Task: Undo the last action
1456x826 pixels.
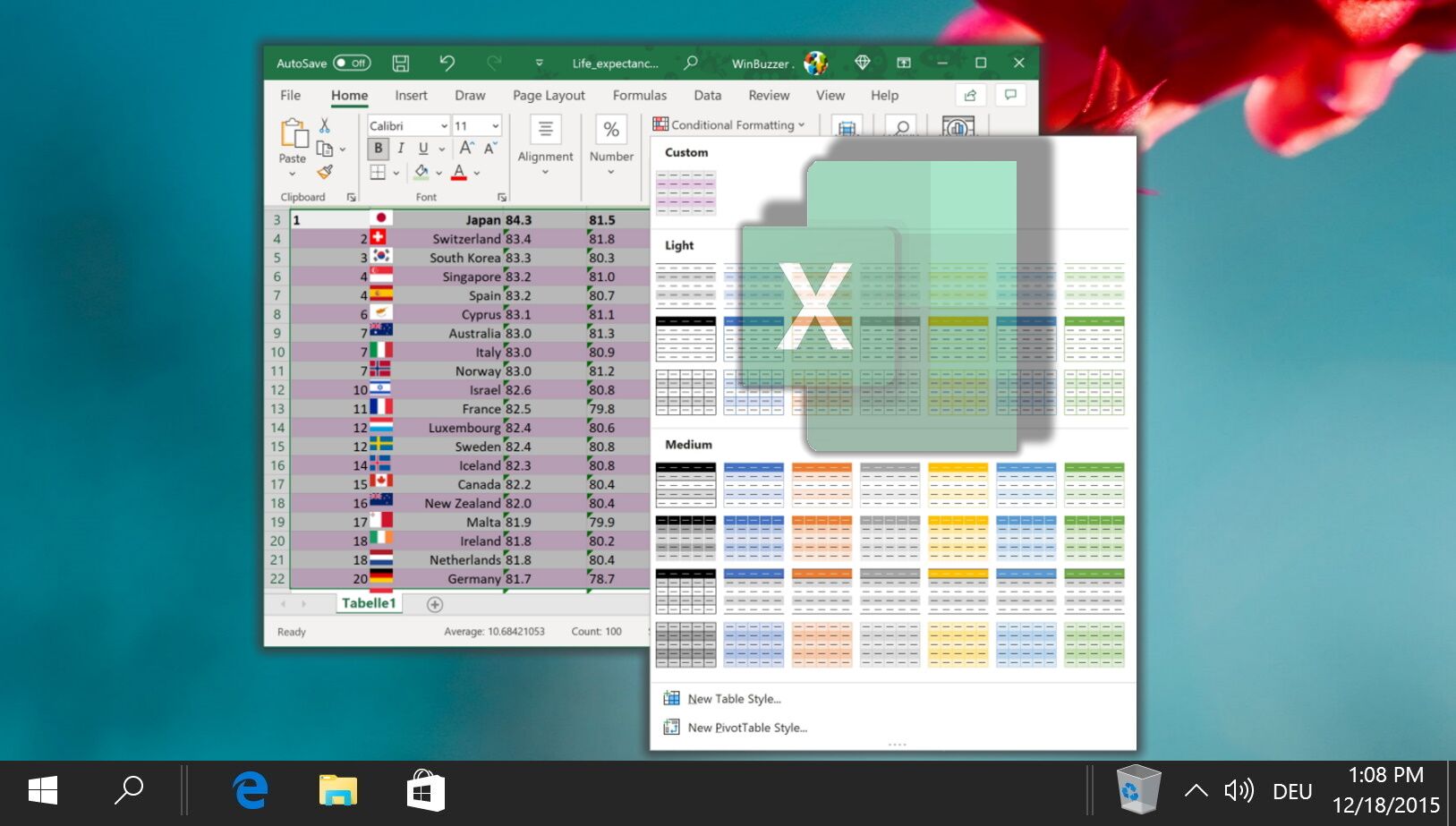Action: coord(447,63)
